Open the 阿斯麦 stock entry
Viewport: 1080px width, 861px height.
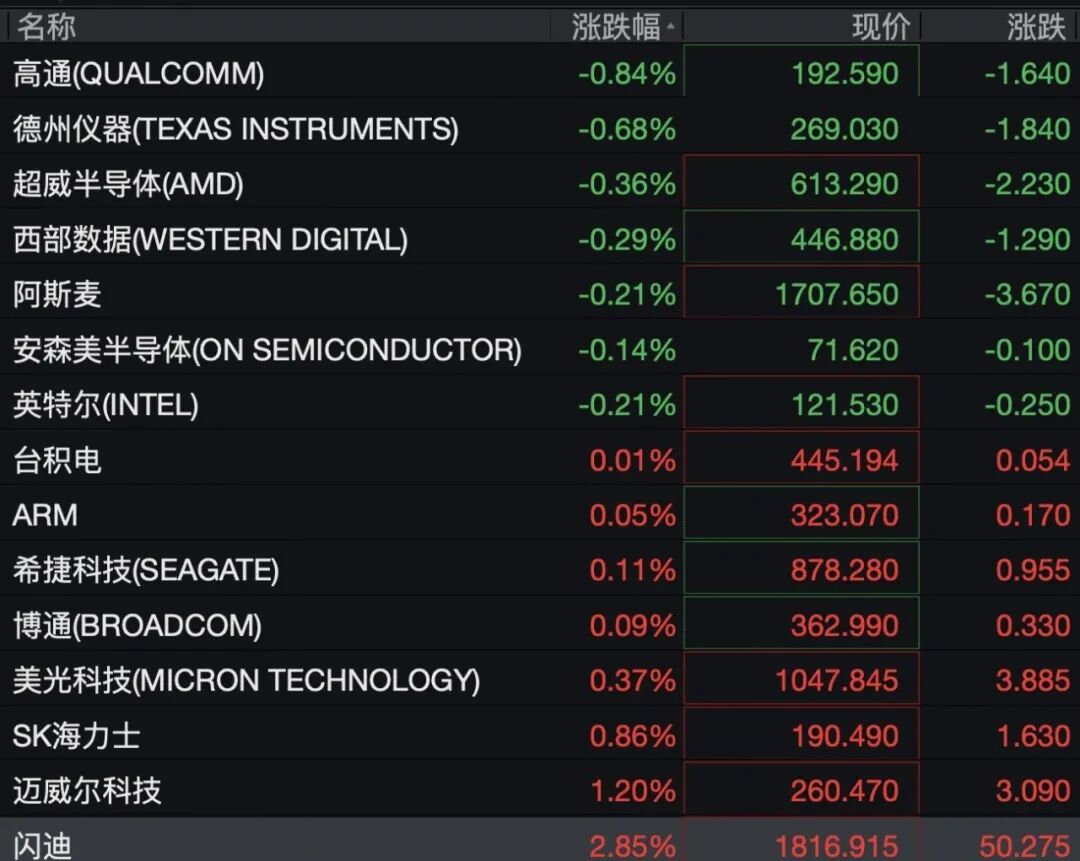point(540,294)
